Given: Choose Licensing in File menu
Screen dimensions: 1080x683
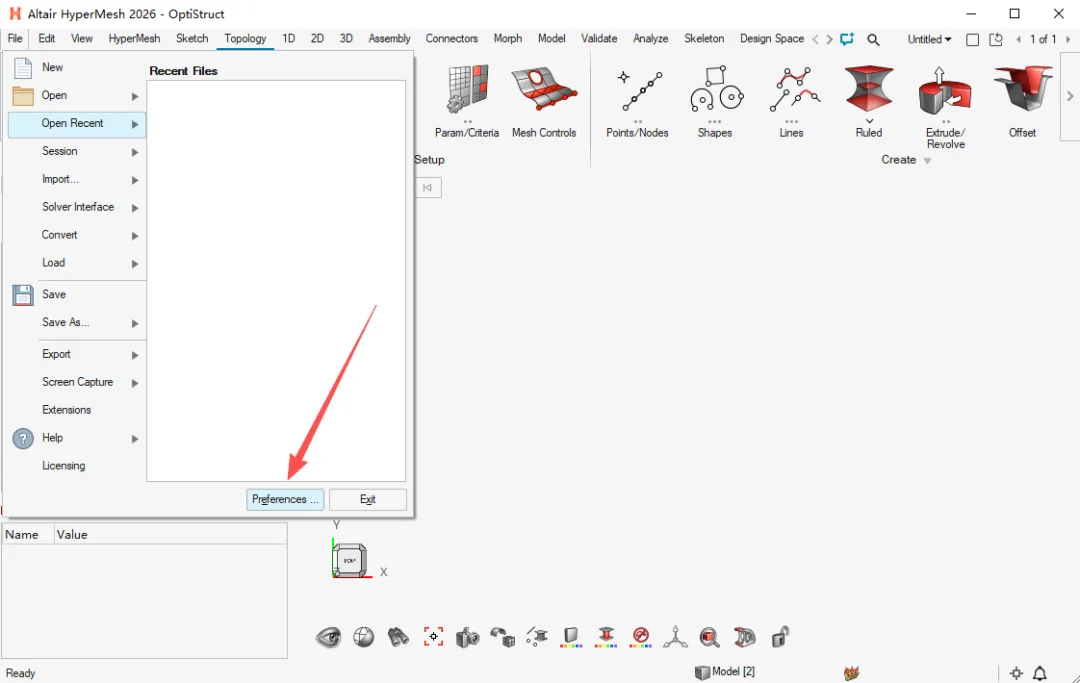Looking at the screenshot, I should click(63, 465).
